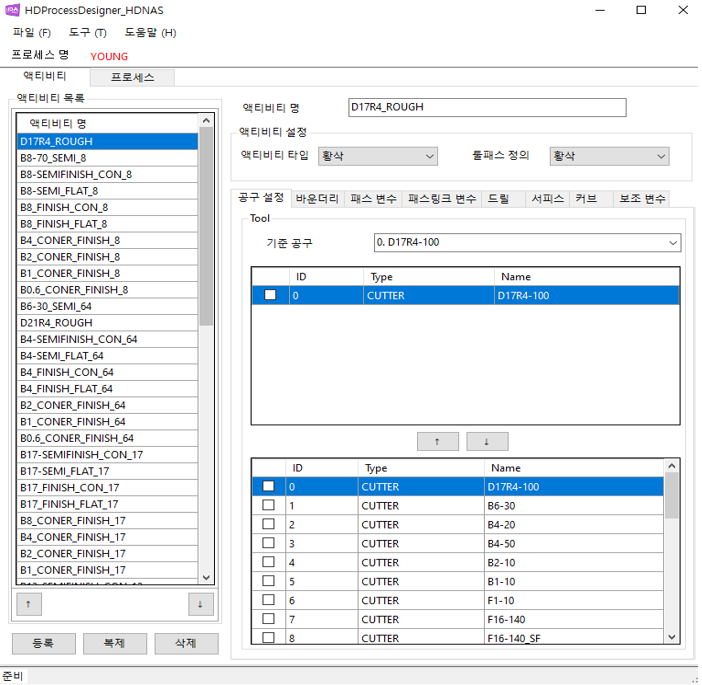The image size is (702, 685).
Task: Select activity B8-SEMIFINISH_CON_8
Action: point(107,174)
